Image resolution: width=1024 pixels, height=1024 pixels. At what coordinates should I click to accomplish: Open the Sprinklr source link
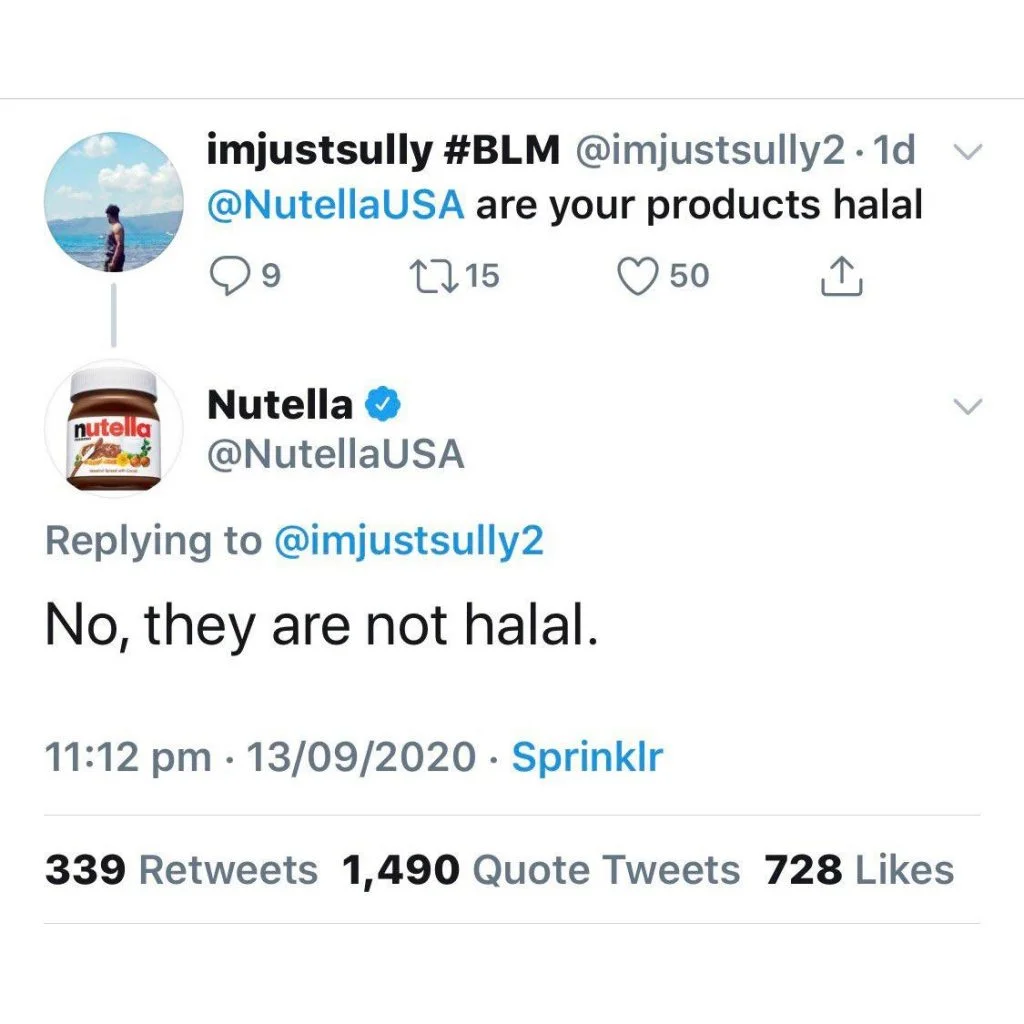coord(587,758)
